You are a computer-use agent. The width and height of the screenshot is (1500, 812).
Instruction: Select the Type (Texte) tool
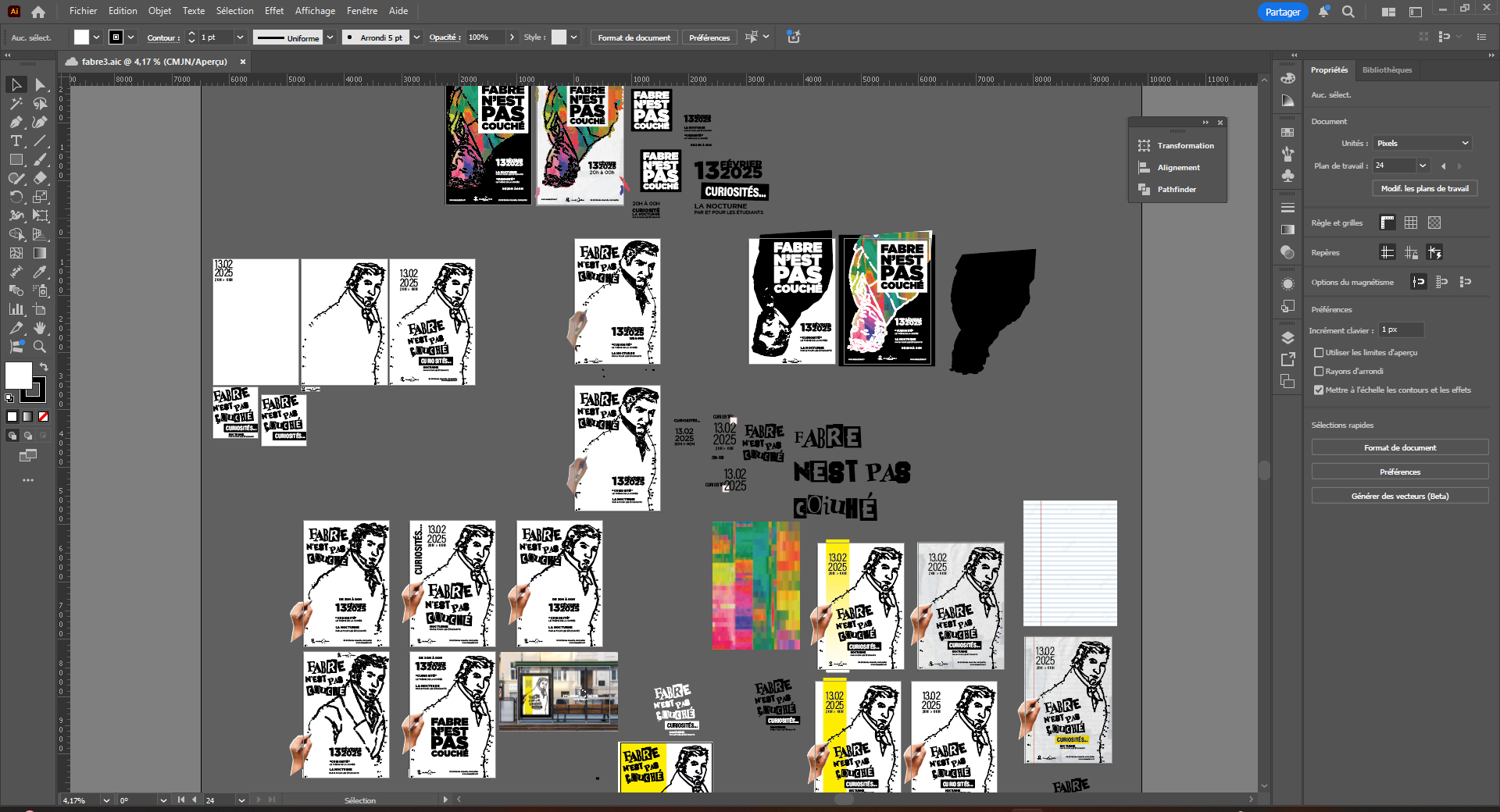click(x=16, y=141)
